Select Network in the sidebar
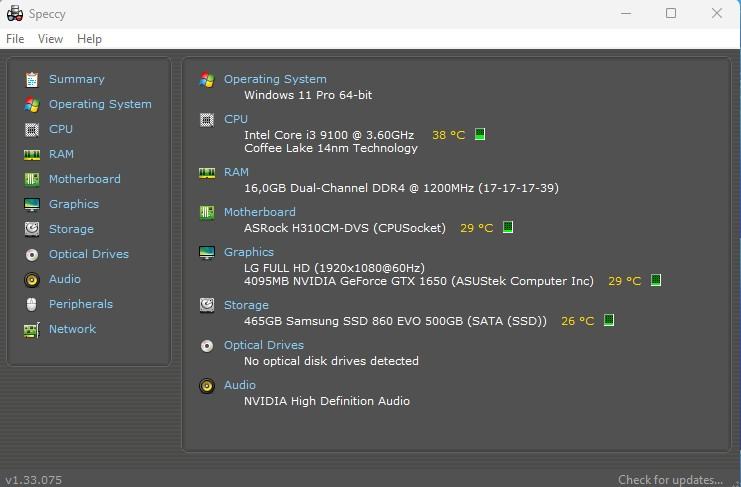The width and height of the screenshot is (741, 487). click(x=72, y=329)
